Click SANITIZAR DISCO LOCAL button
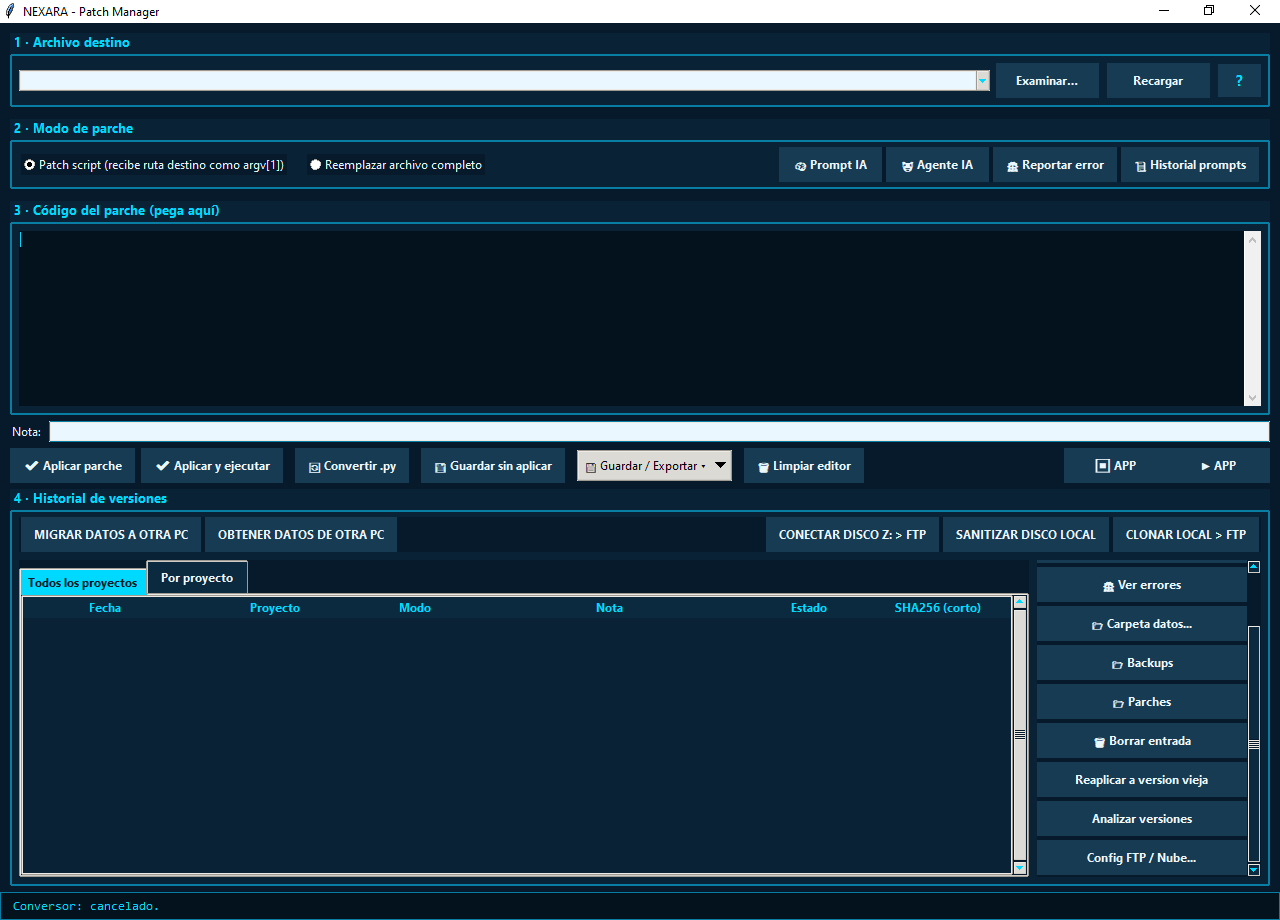This screenshot has height=920, width=1280. 1026,535
